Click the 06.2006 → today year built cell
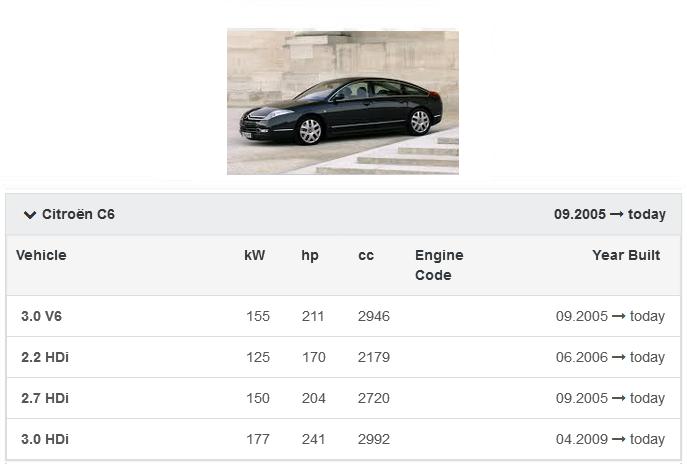Viewport: 687px width, 464px height. pos(610,358)
